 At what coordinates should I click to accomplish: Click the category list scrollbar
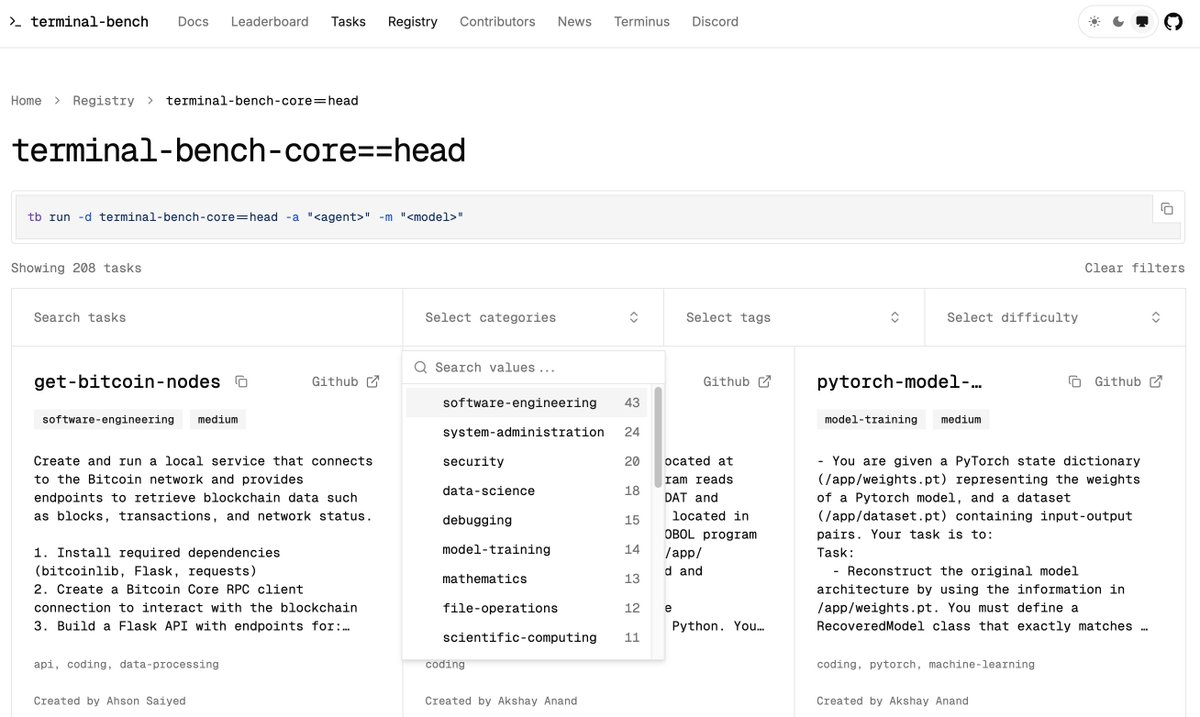coord(657,436)
